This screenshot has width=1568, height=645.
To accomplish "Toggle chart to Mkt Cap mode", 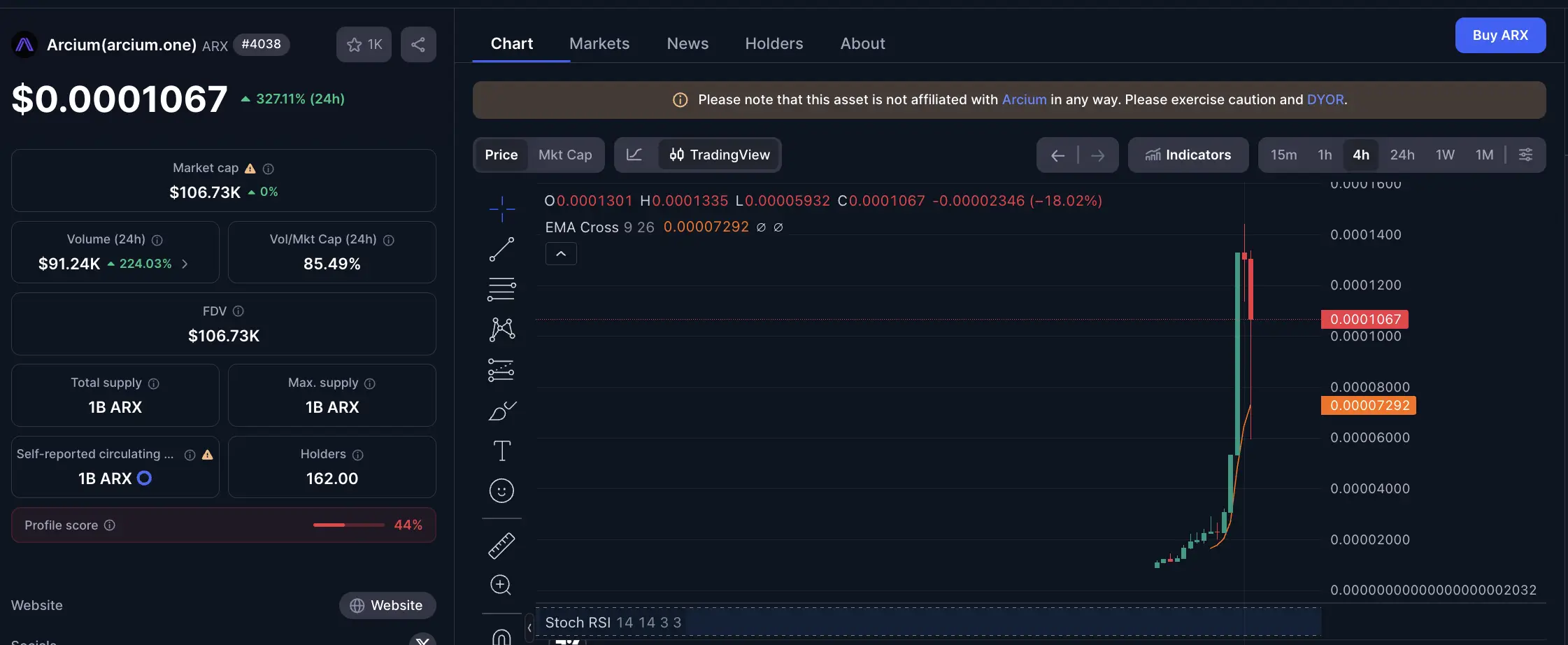I will point(565,155).
